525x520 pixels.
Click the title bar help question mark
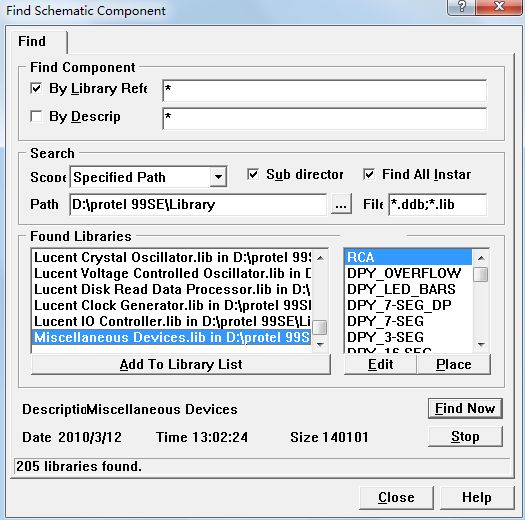pyautogui.click(x=462, y=7)
